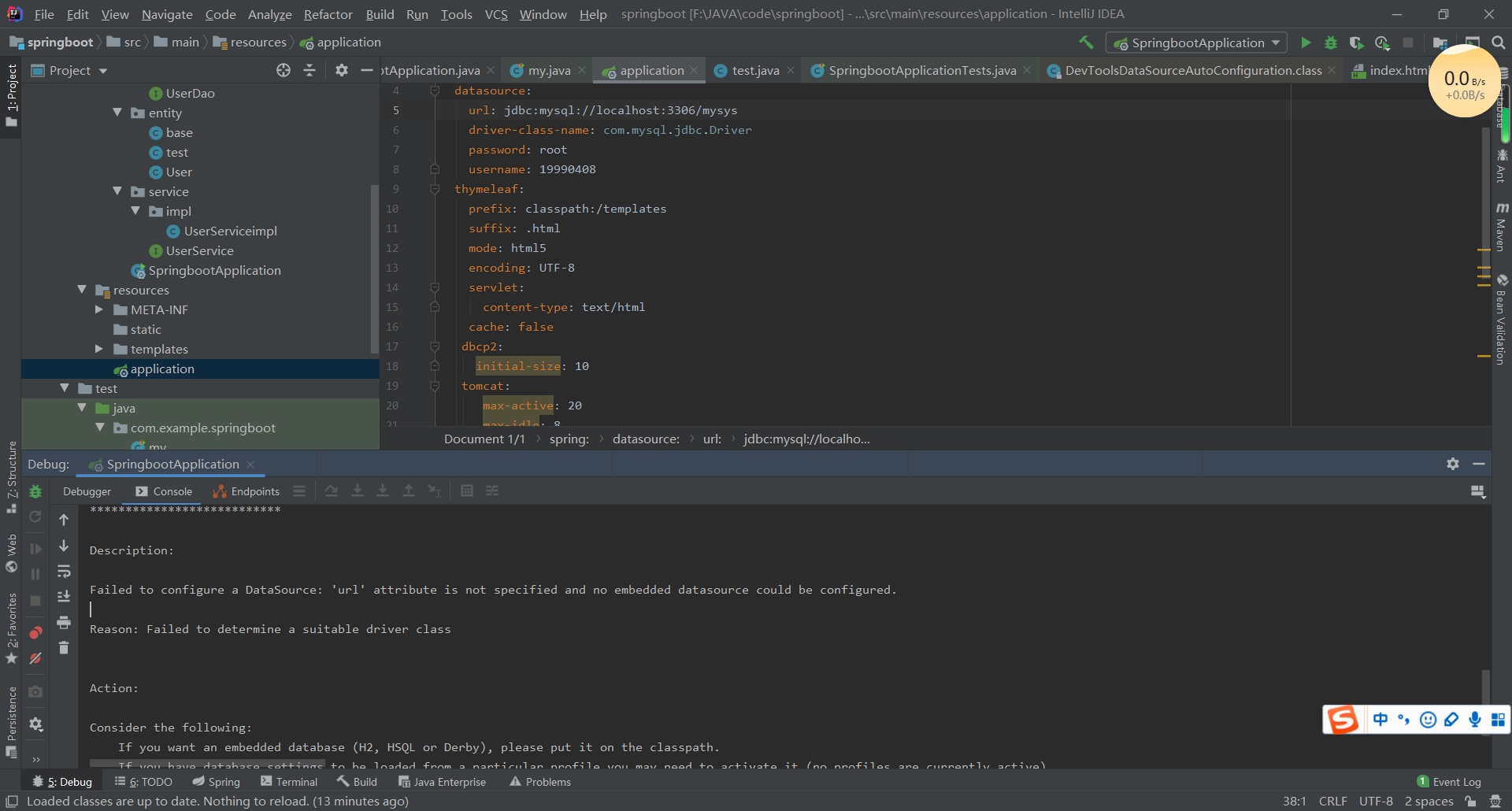
Task: Collapse the resources folder
Action: 82,290
